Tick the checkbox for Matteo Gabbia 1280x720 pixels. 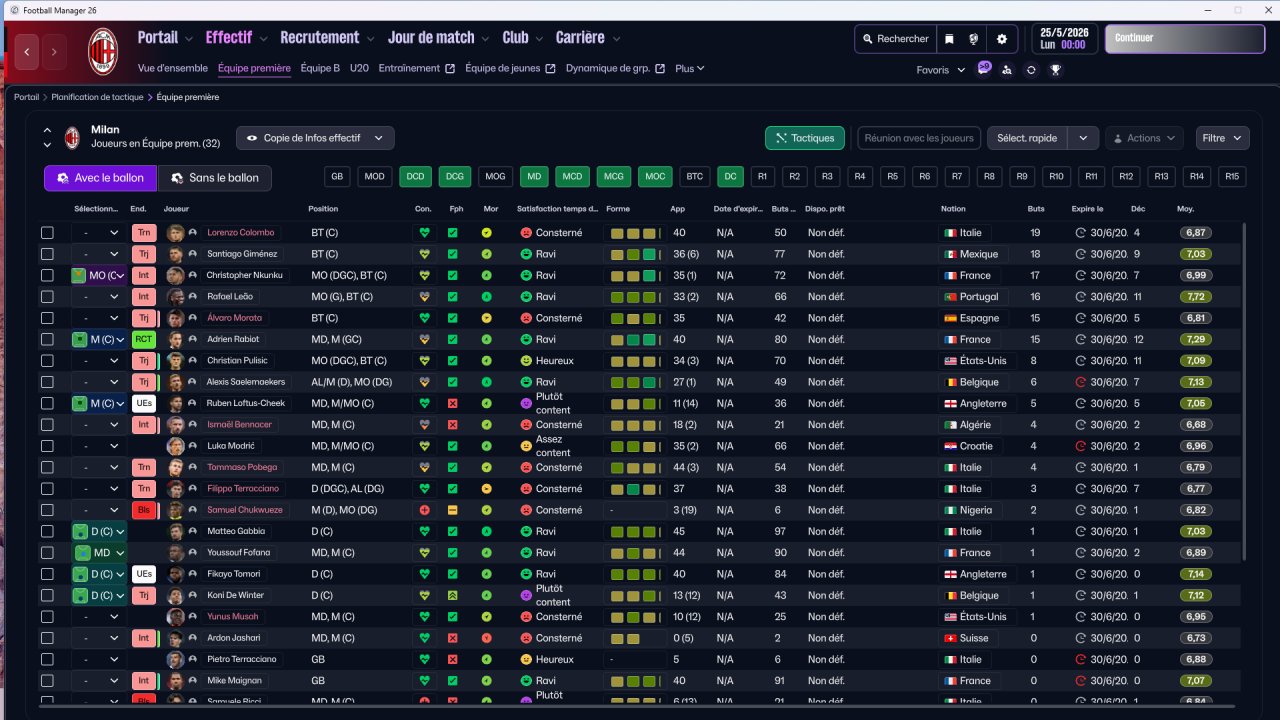pyautogui.click(x=47, y=532)
